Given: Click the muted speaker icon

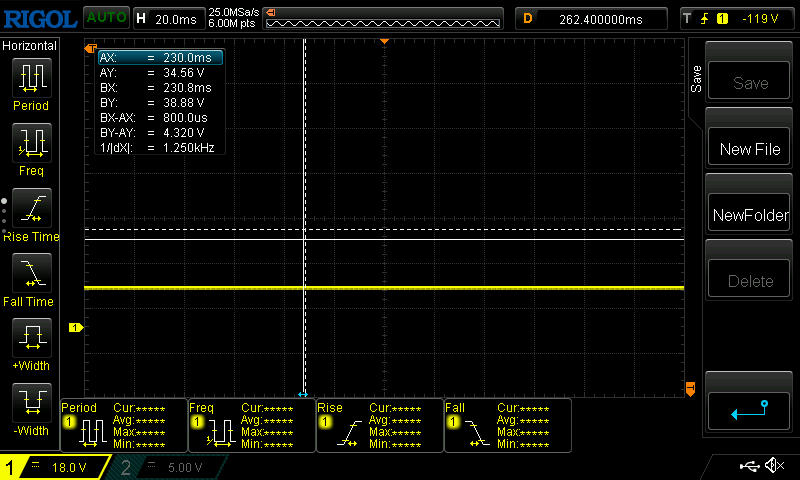Looking at the screenshot, I should [x=773, y=466].
